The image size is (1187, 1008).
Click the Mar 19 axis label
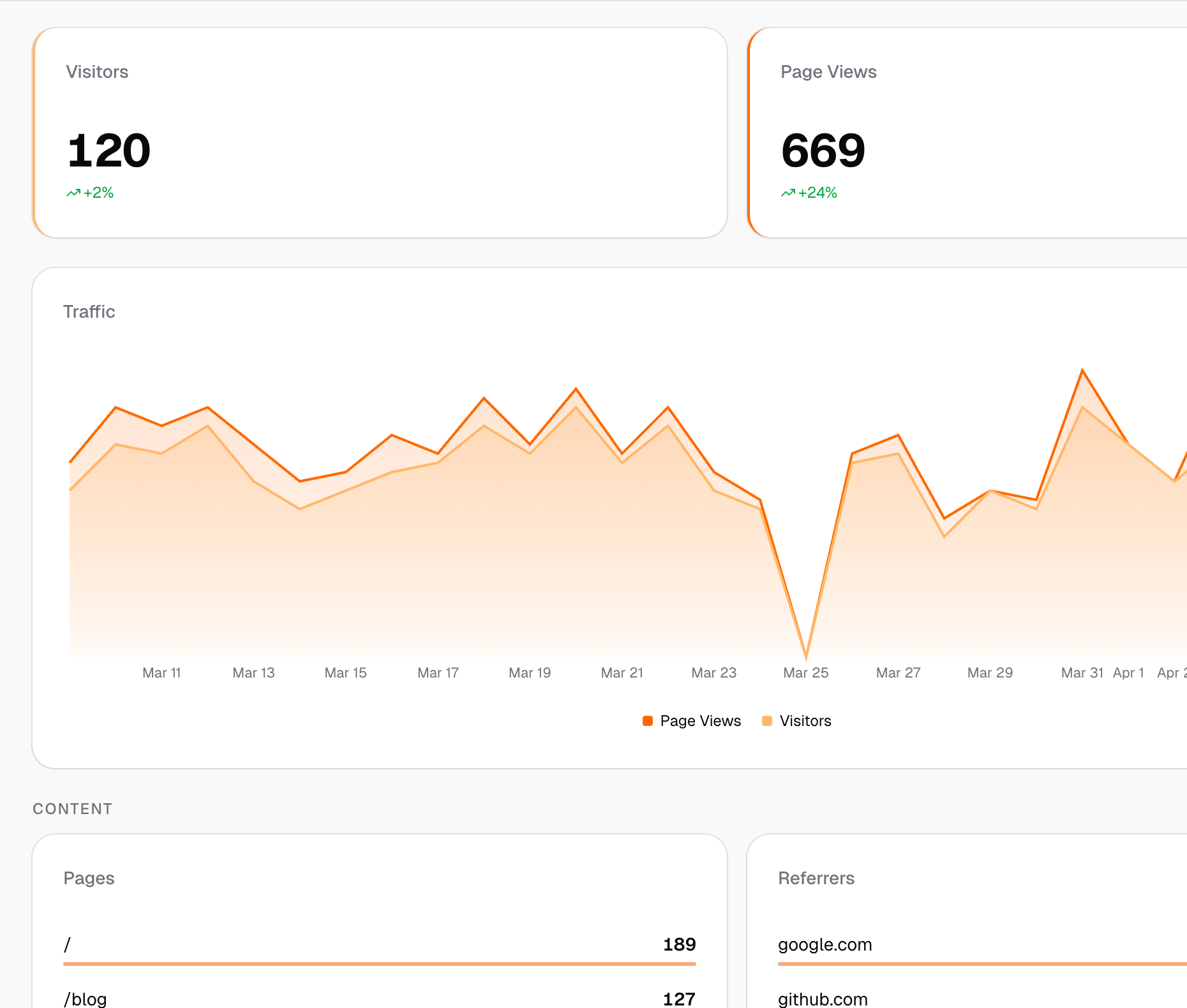[x=530, y=673]
